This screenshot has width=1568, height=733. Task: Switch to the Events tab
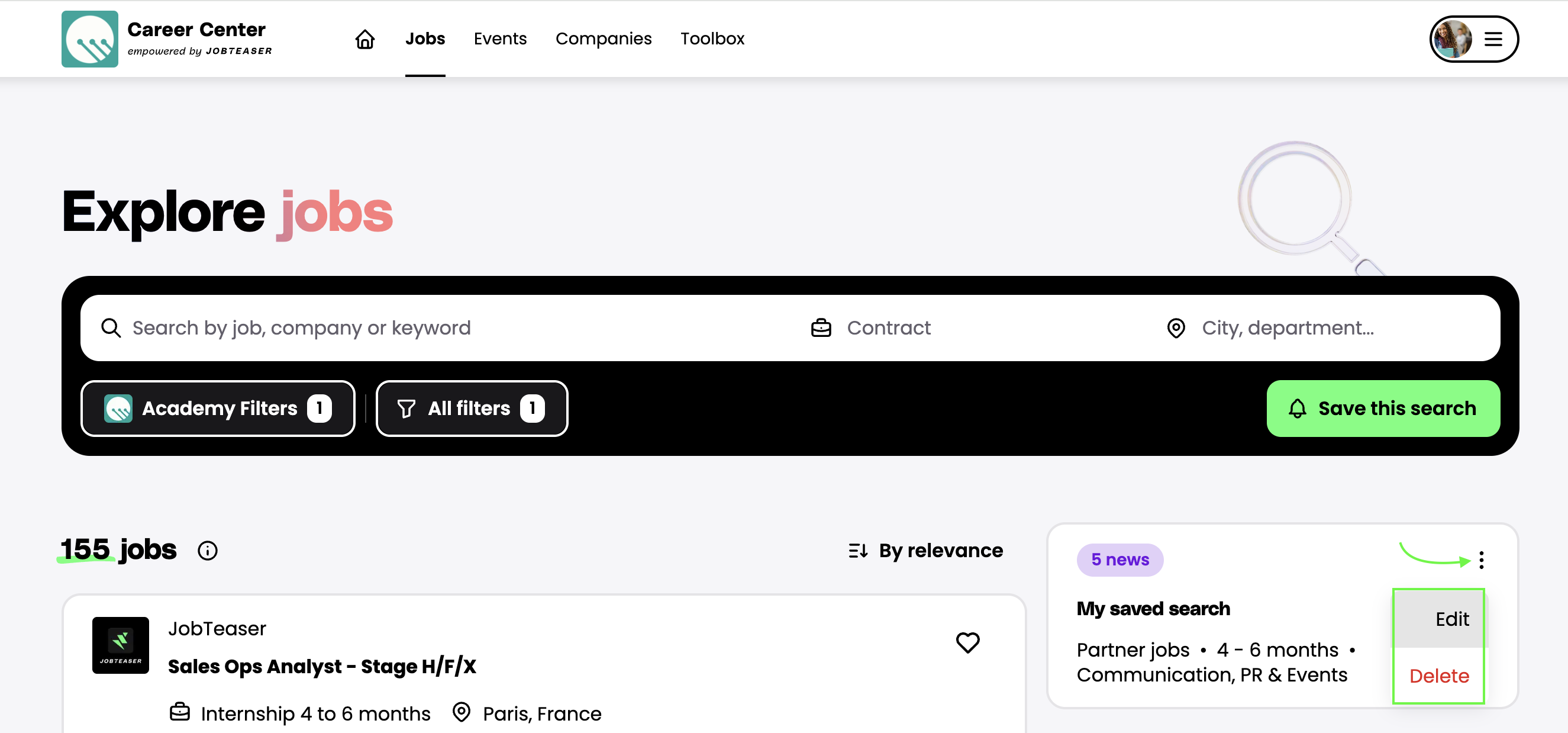pyautogui.click(x=500, y=39)
